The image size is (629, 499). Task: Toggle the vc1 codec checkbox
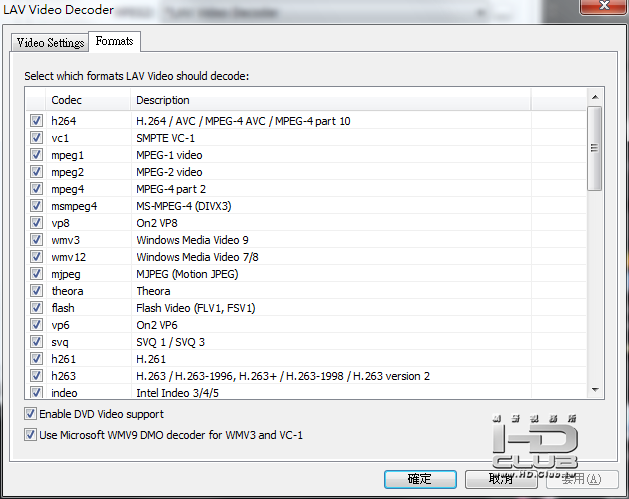[37, 138]
